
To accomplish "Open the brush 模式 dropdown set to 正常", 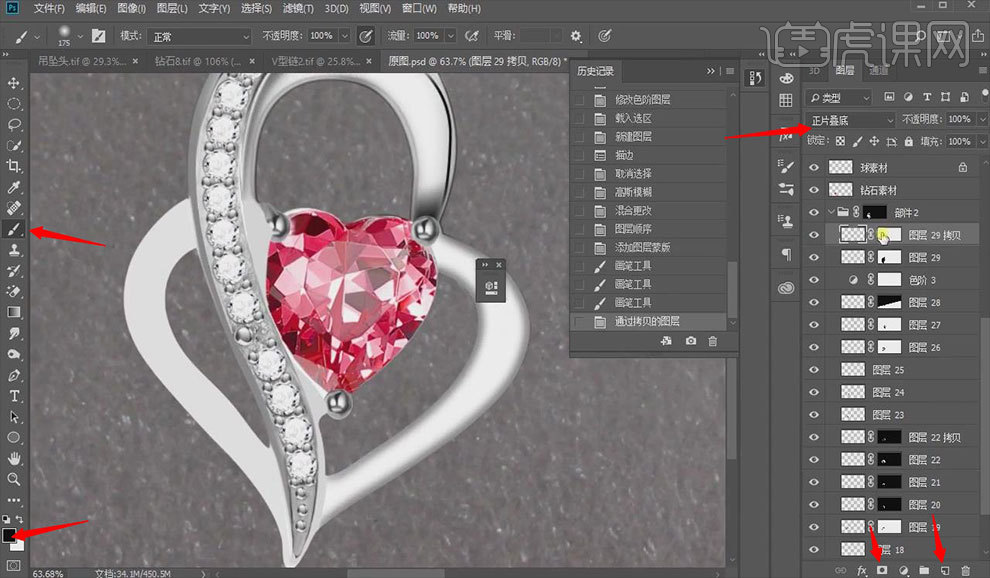I will [199, 36].
